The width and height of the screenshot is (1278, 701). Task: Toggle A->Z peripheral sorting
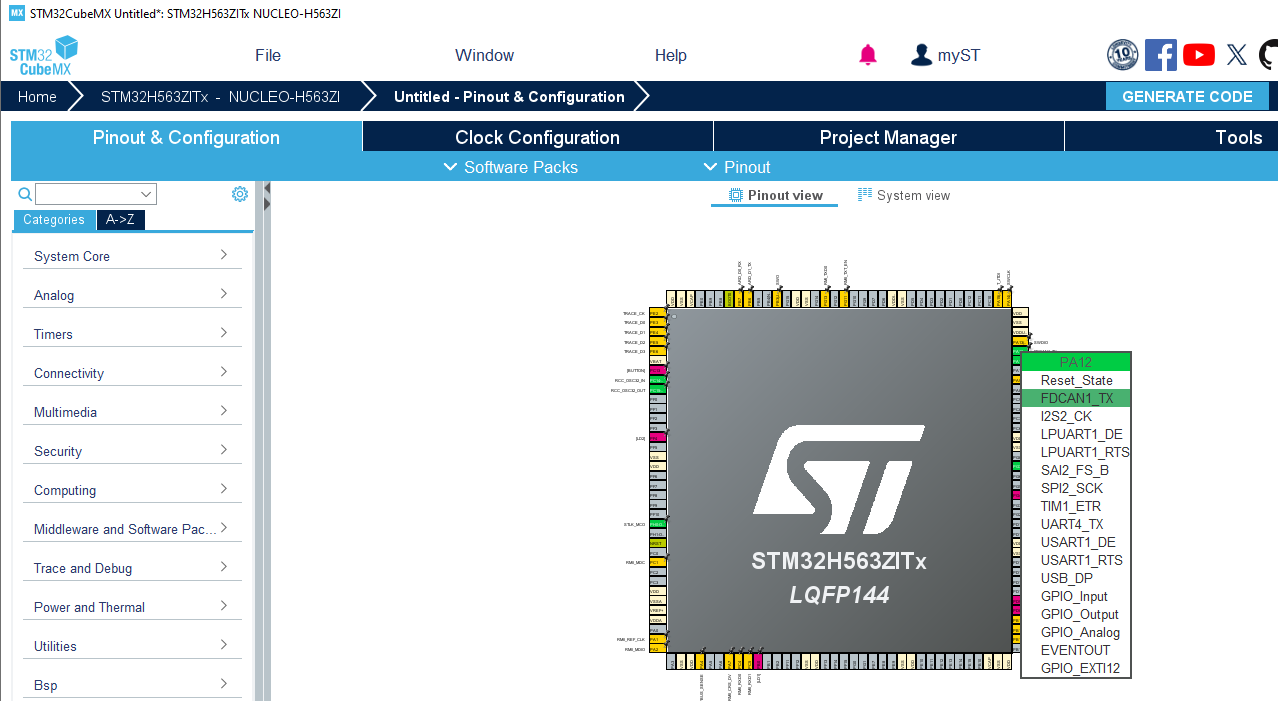click(120, 219)
